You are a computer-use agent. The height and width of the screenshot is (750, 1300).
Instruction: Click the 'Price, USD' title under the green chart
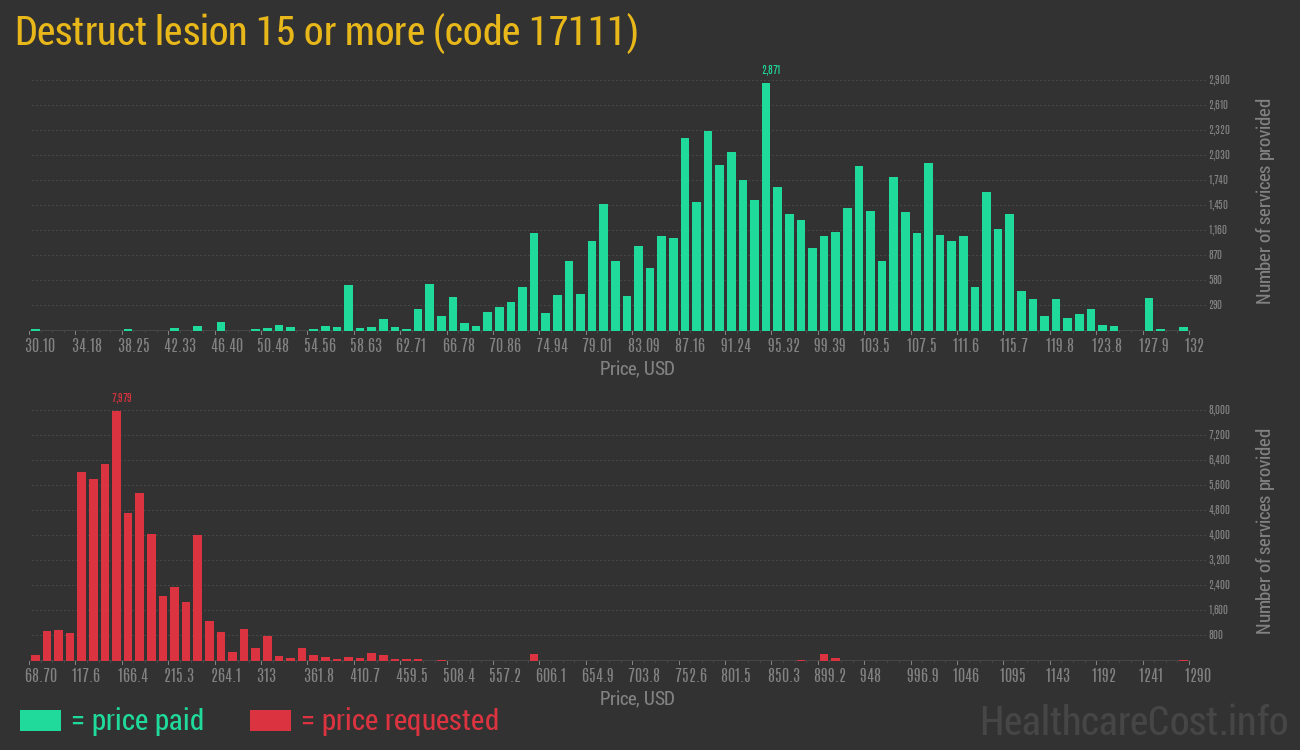[x=637, y=369]
